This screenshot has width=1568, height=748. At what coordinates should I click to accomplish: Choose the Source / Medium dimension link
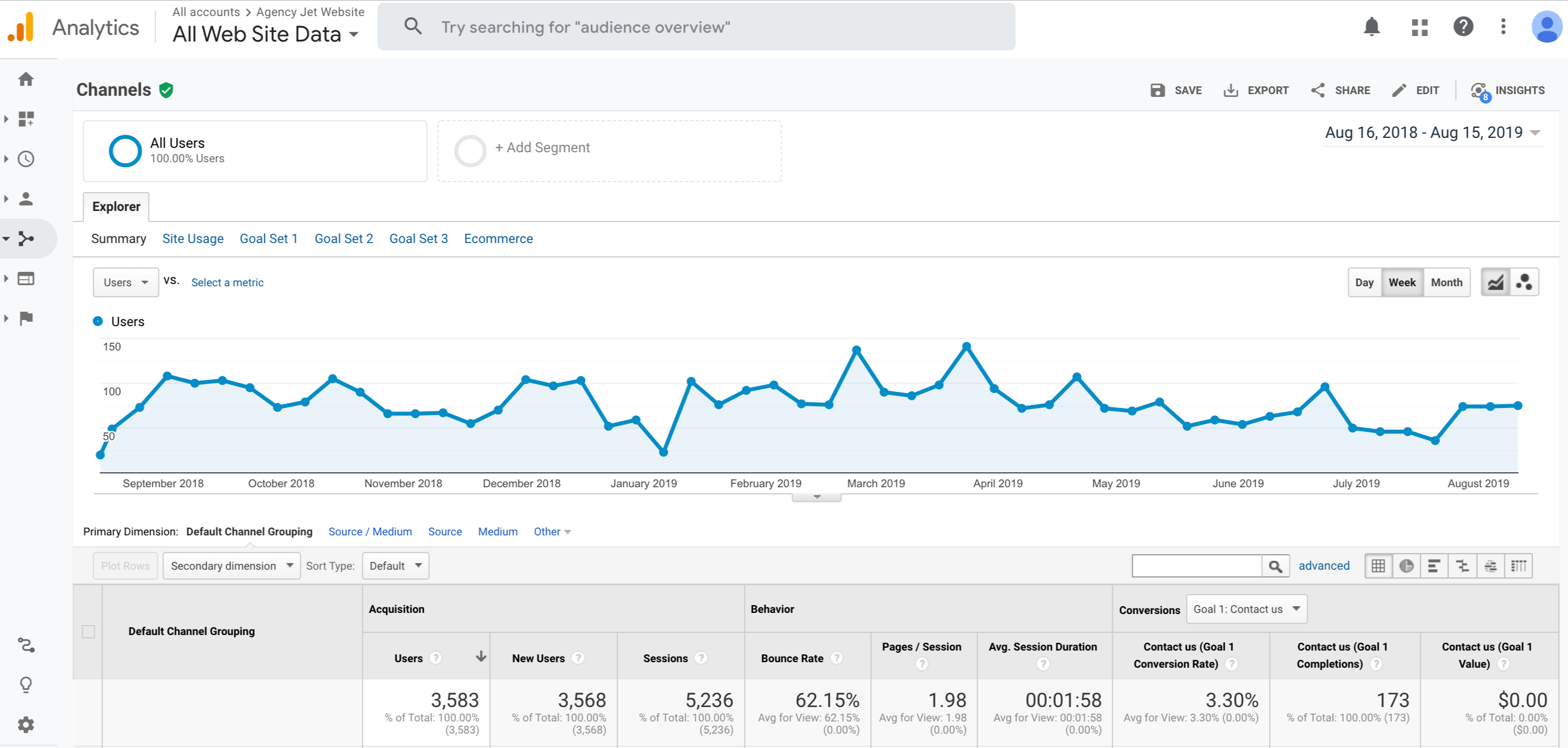[370, 532]
